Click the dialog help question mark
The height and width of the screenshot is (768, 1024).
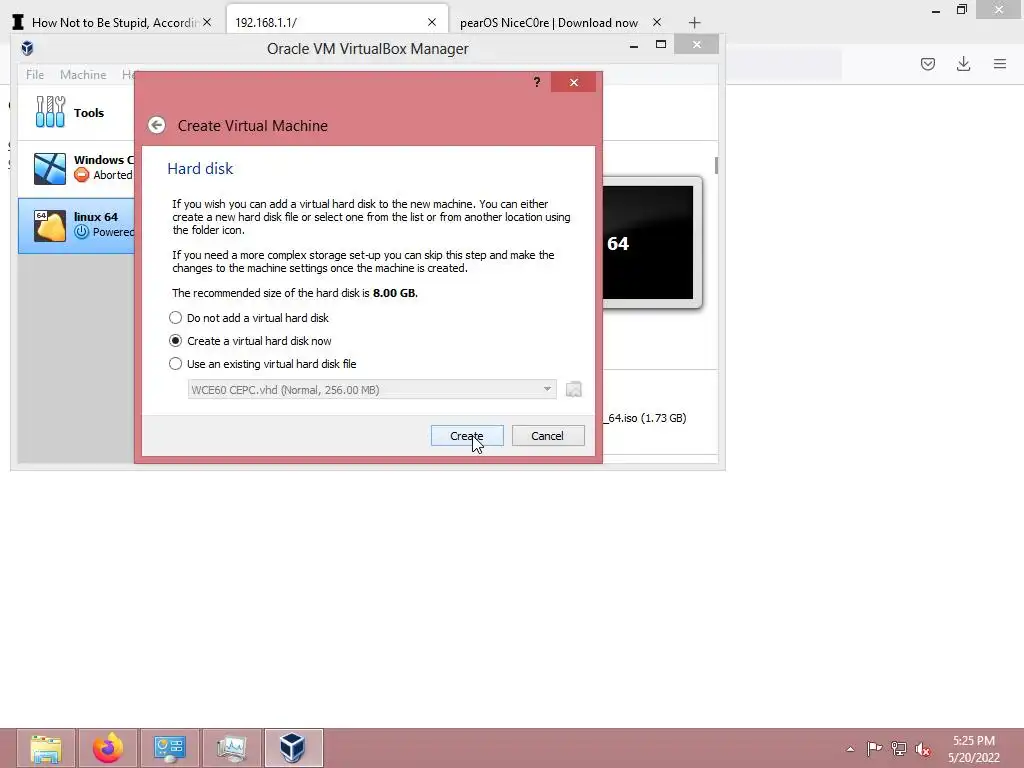(x=537, y=82)
